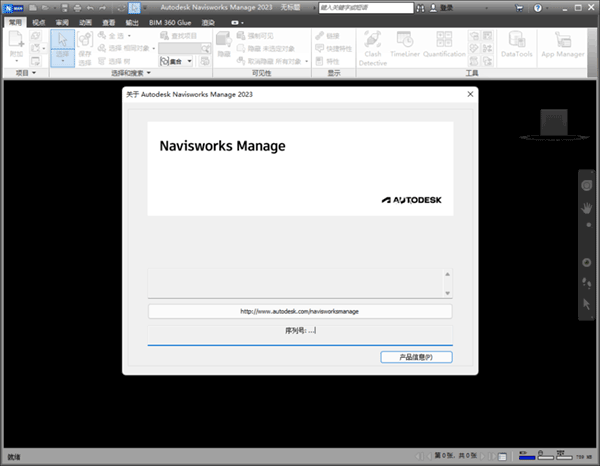Click the Product Information (产品信息) button
This screenshot has width=600, height=466.
(416, 357)
